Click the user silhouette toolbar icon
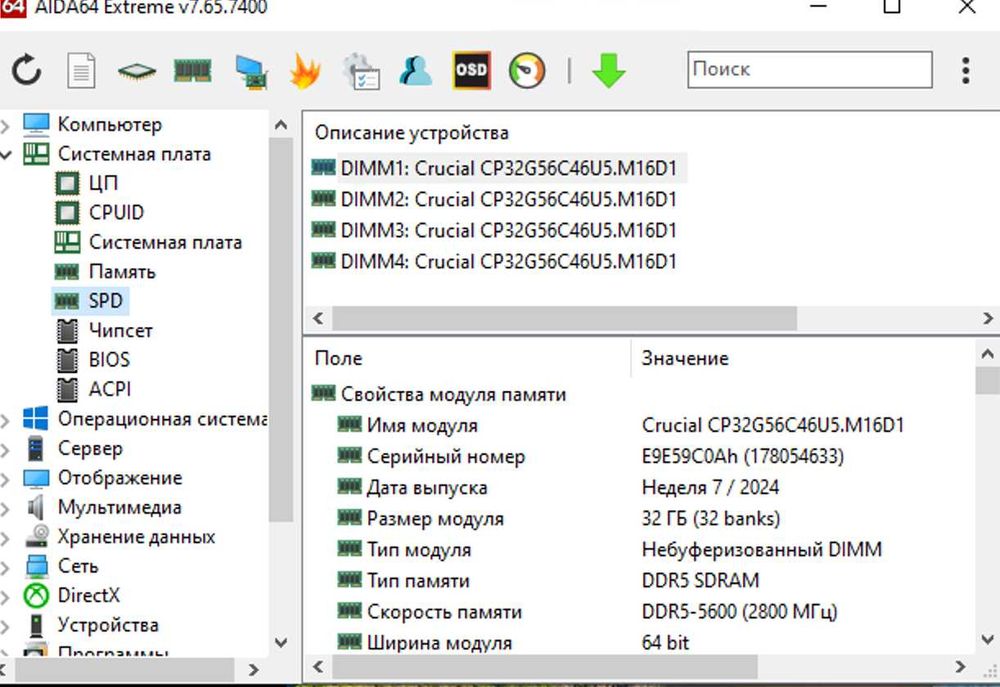1000x687 pixels. coord(416,71)
